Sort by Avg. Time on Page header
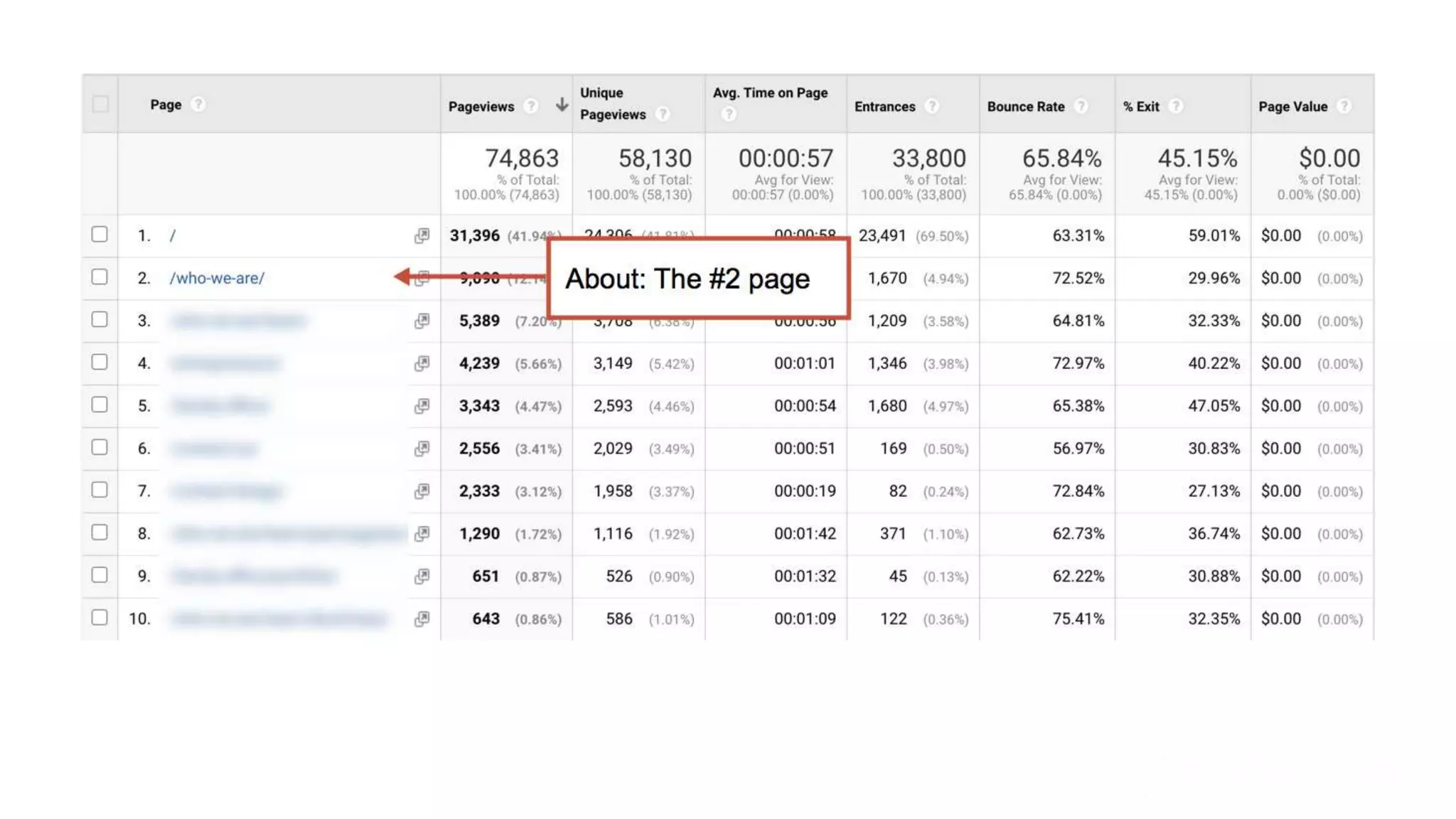The height and width of the screenshot is (819, 1456). (x=770, y=93)
